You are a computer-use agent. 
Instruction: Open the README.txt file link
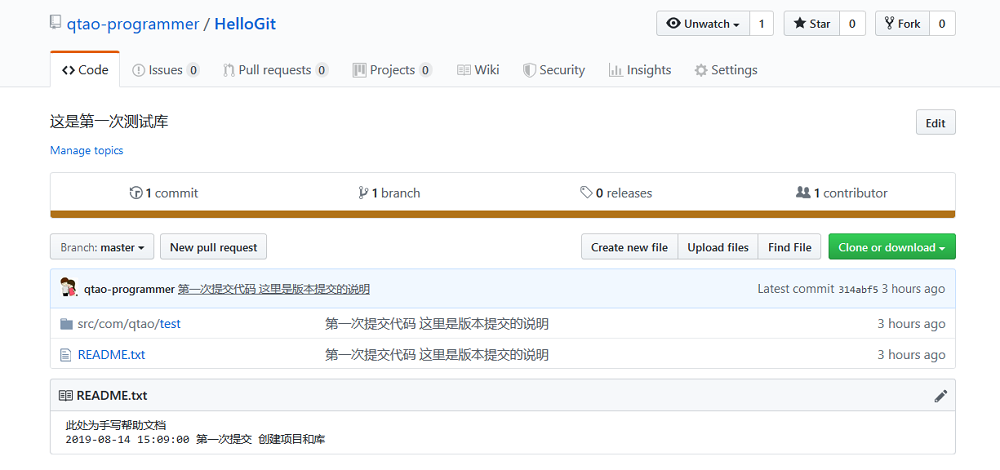tap(112, 355)
